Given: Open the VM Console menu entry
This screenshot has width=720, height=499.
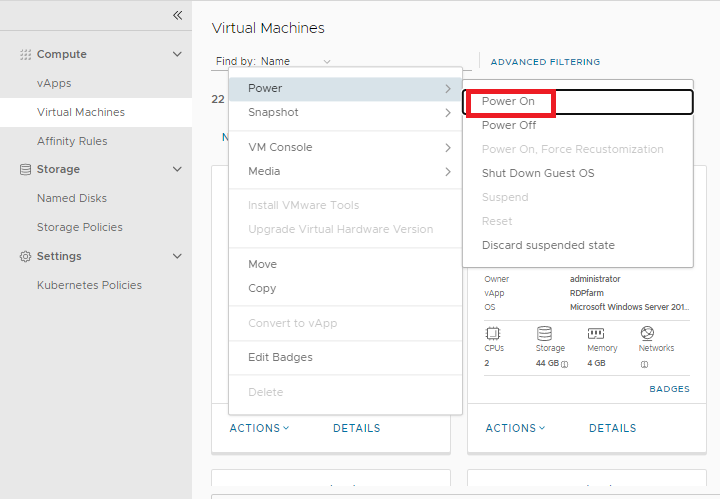Looking at the screenshot, I should (345, 147).
